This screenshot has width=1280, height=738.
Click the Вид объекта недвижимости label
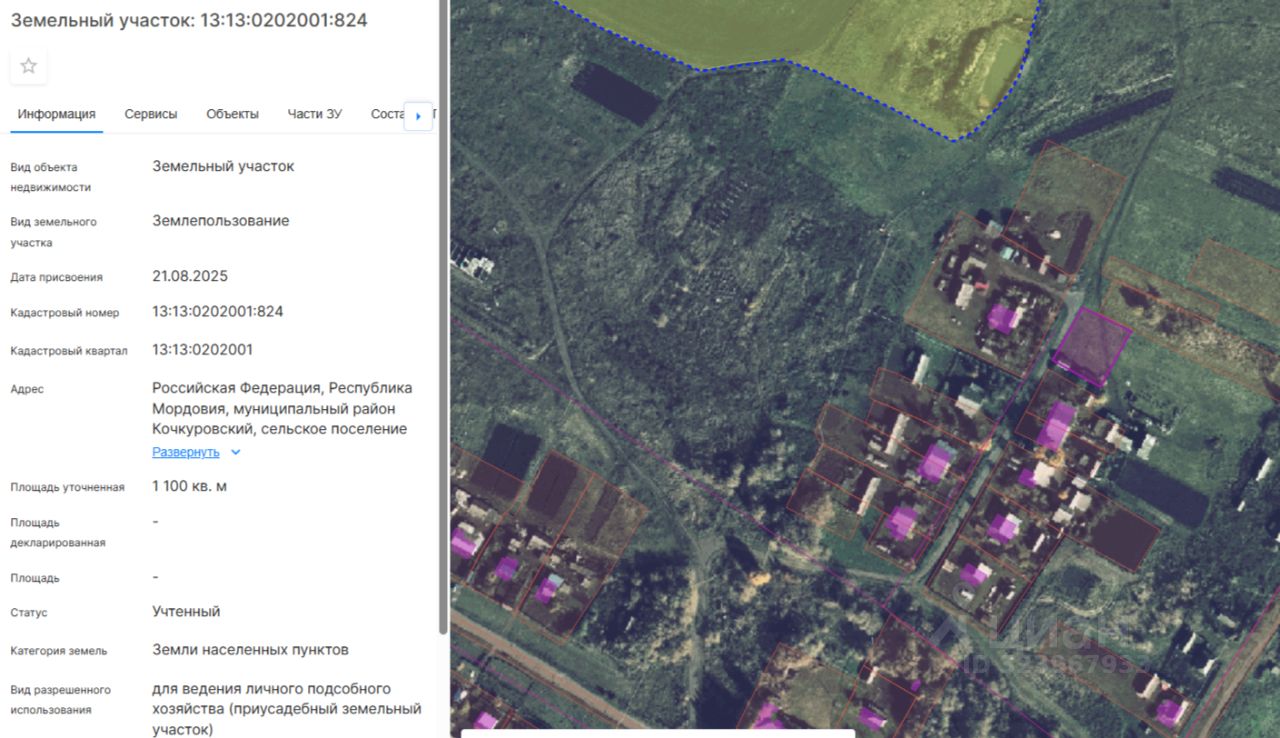pos(51,177)
